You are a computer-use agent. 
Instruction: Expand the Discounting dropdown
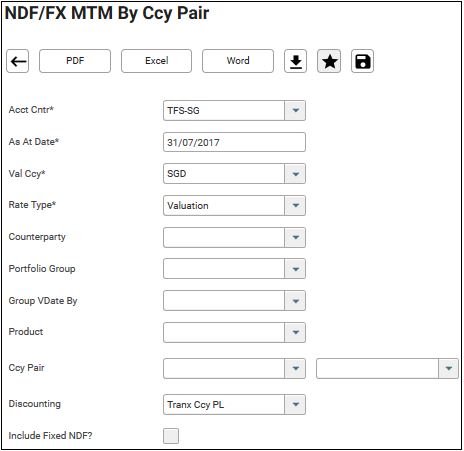[295, 405]
